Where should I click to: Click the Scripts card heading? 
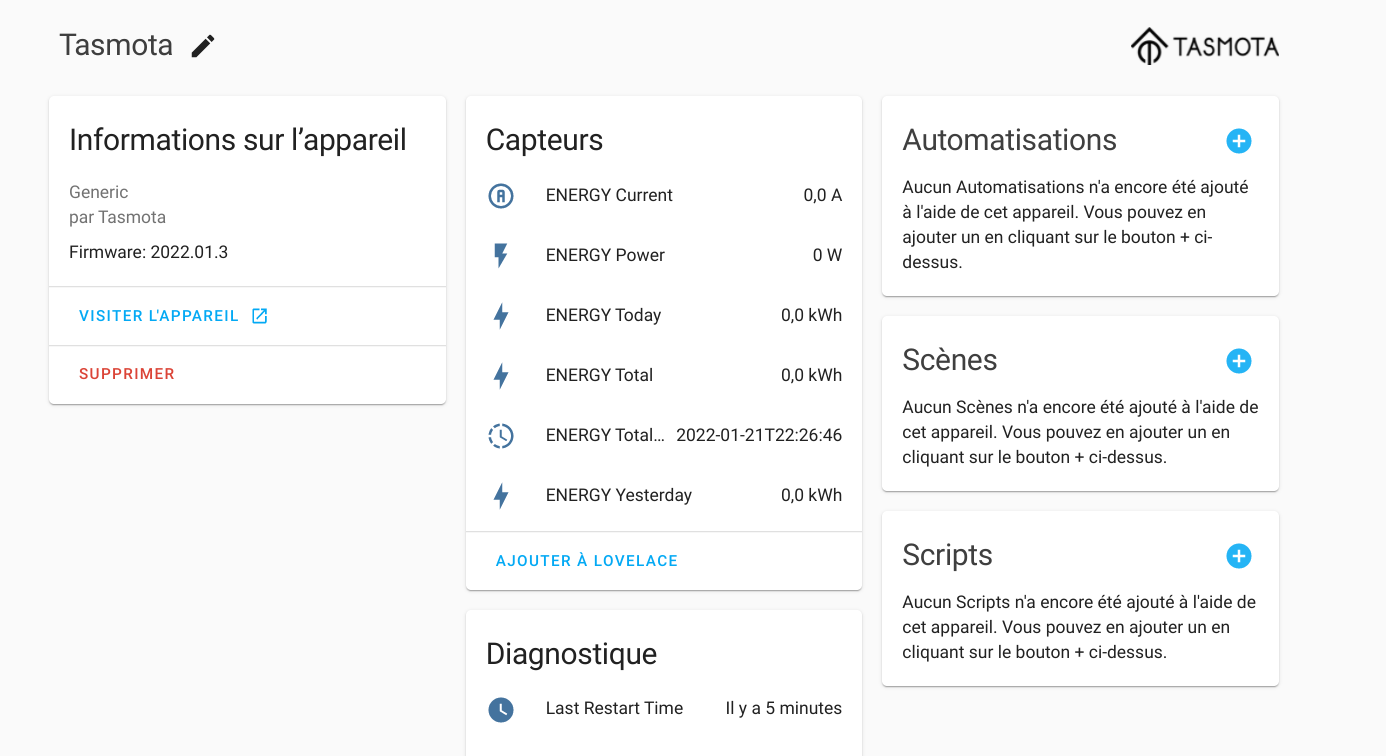pyautogui.click(x=947, y=555)
